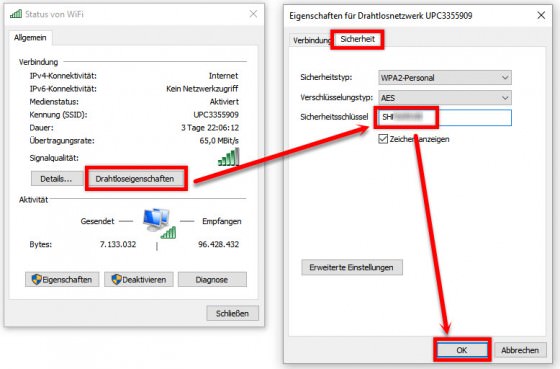Open the Details... button
Image resolution: width=560 pixels, height=369 pixels.
pyautogui.click(x=56, y=179)
